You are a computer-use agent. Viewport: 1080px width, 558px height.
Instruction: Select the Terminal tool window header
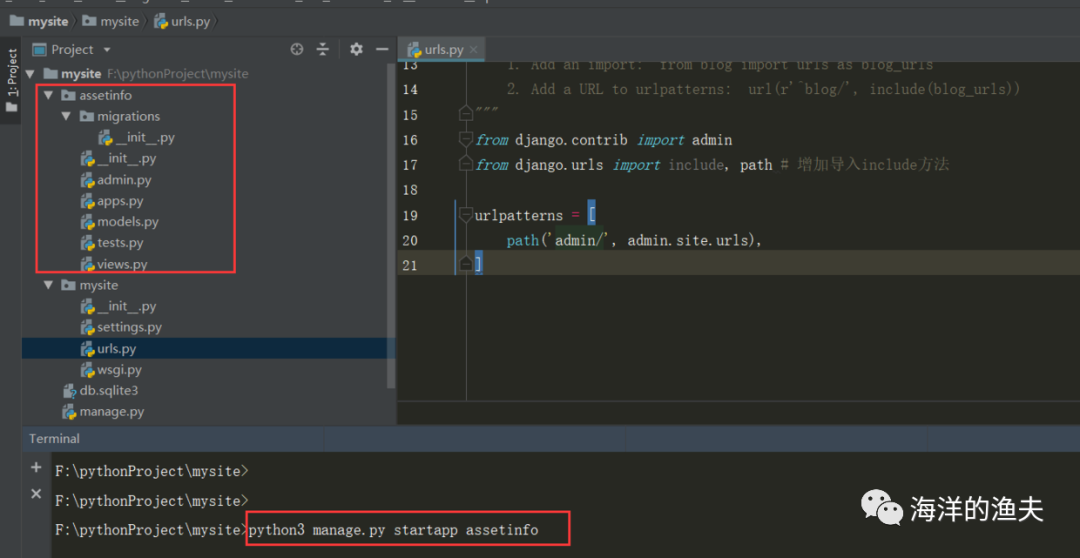(54, 438)
